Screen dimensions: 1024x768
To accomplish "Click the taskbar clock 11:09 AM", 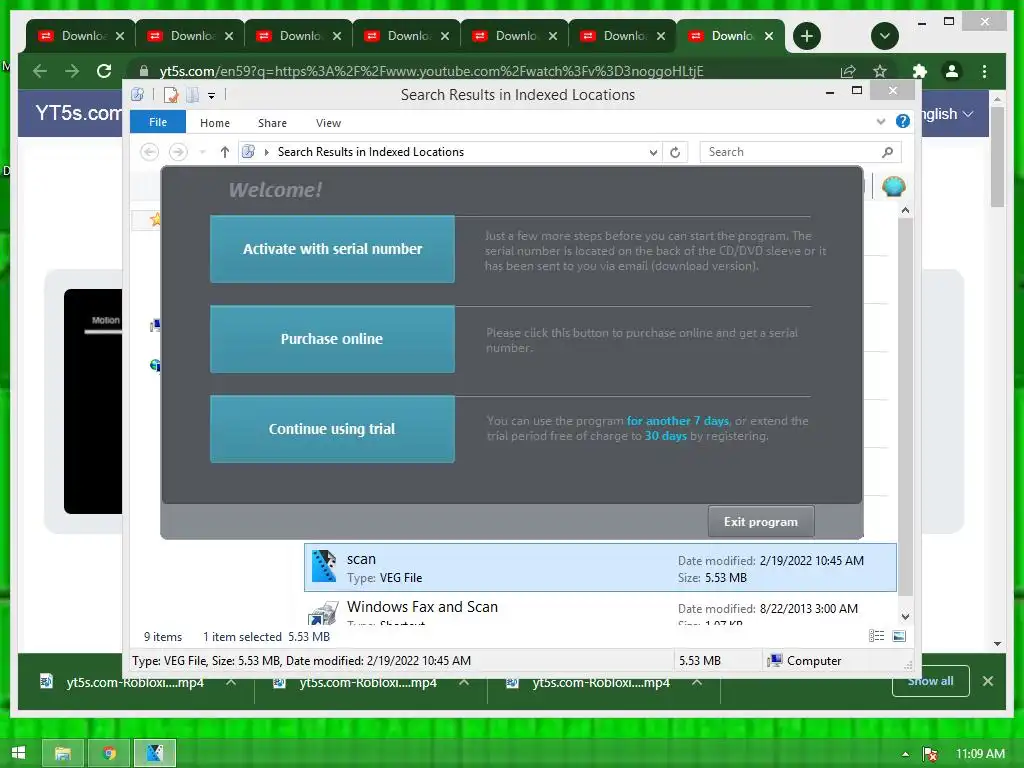I will point(980,754).
